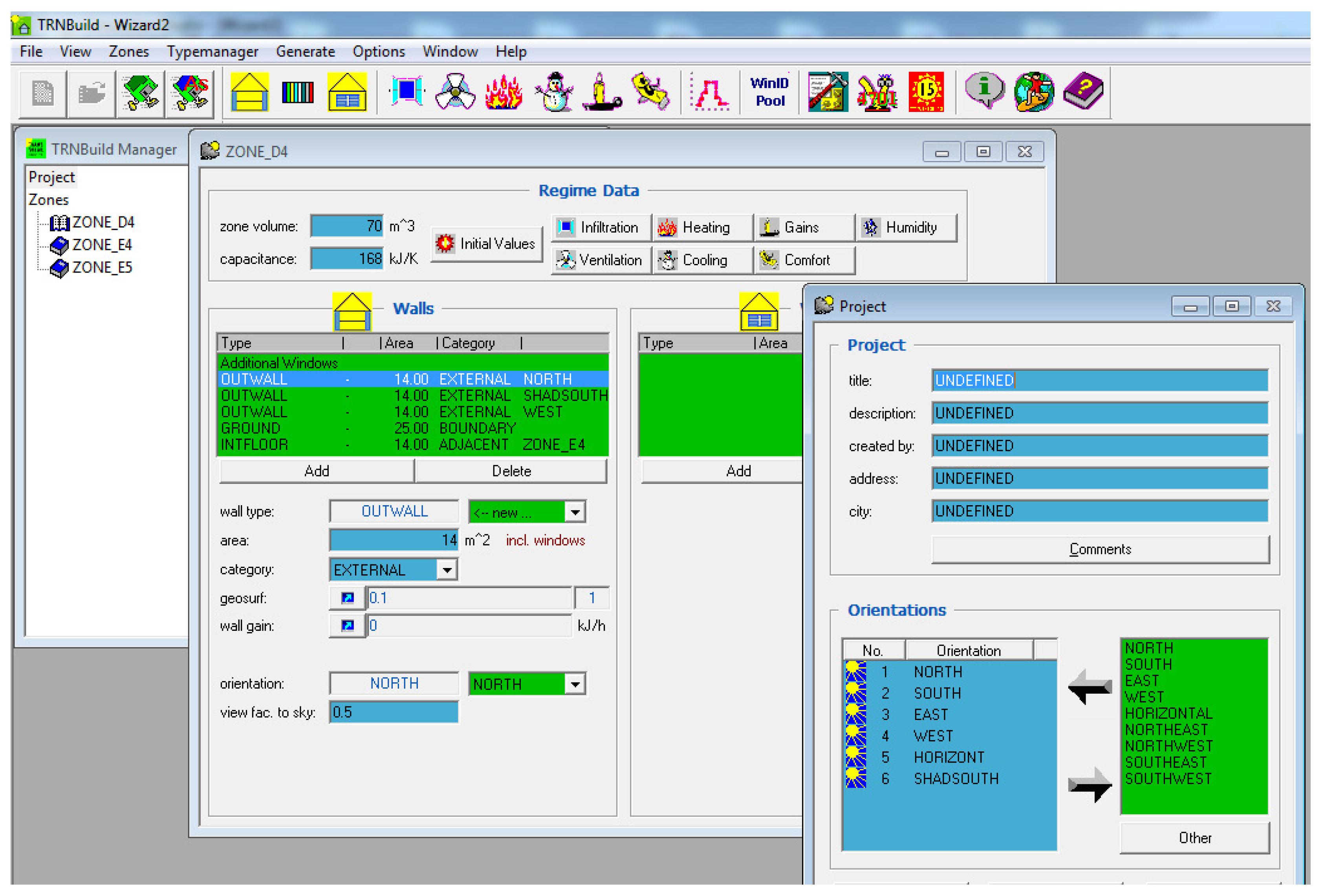Click the wall type manager house icon
The width and height of the screenshot is (1324, 896).
click(249, 92)
